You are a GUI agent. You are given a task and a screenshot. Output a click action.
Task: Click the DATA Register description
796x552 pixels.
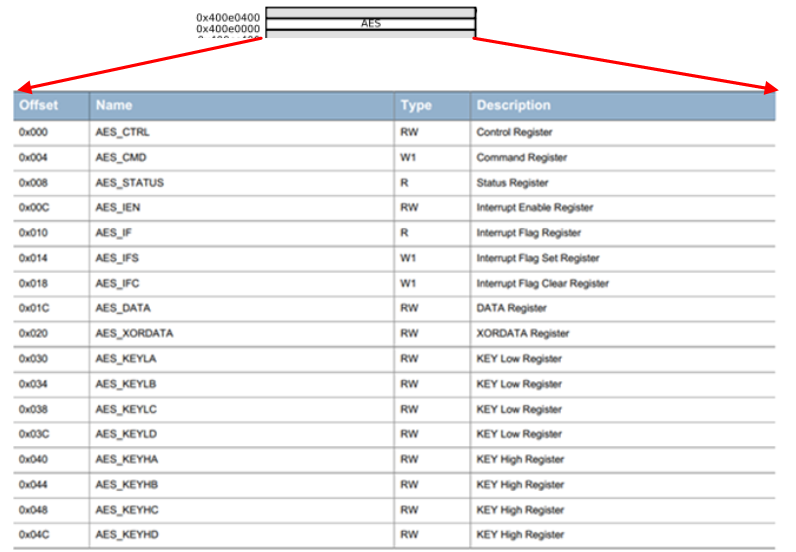(512, 308)
